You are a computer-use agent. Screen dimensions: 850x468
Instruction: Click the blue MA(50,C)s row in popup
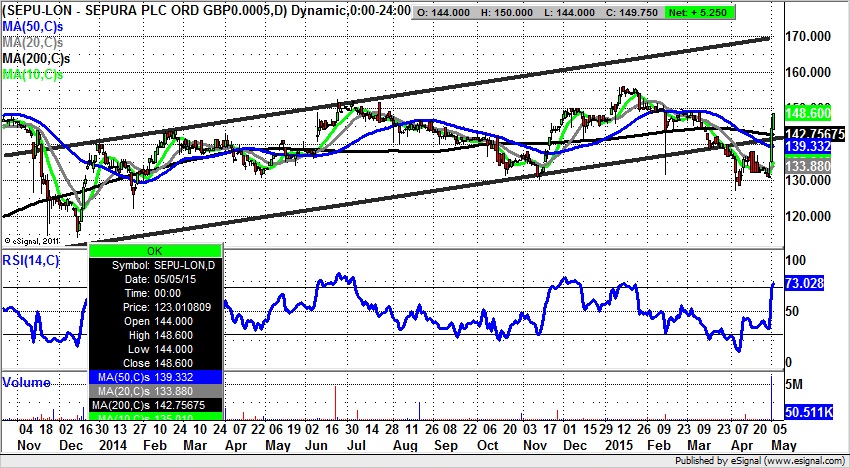point(154,375)
